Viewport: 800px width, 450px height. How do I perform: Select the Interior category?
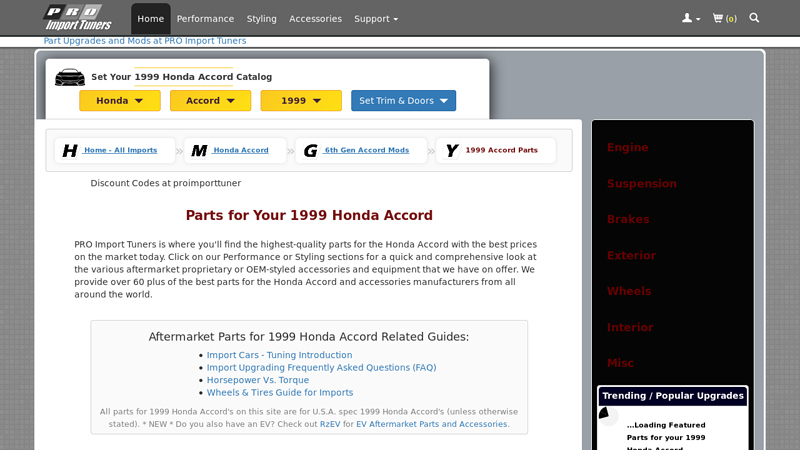pos(630,327)
